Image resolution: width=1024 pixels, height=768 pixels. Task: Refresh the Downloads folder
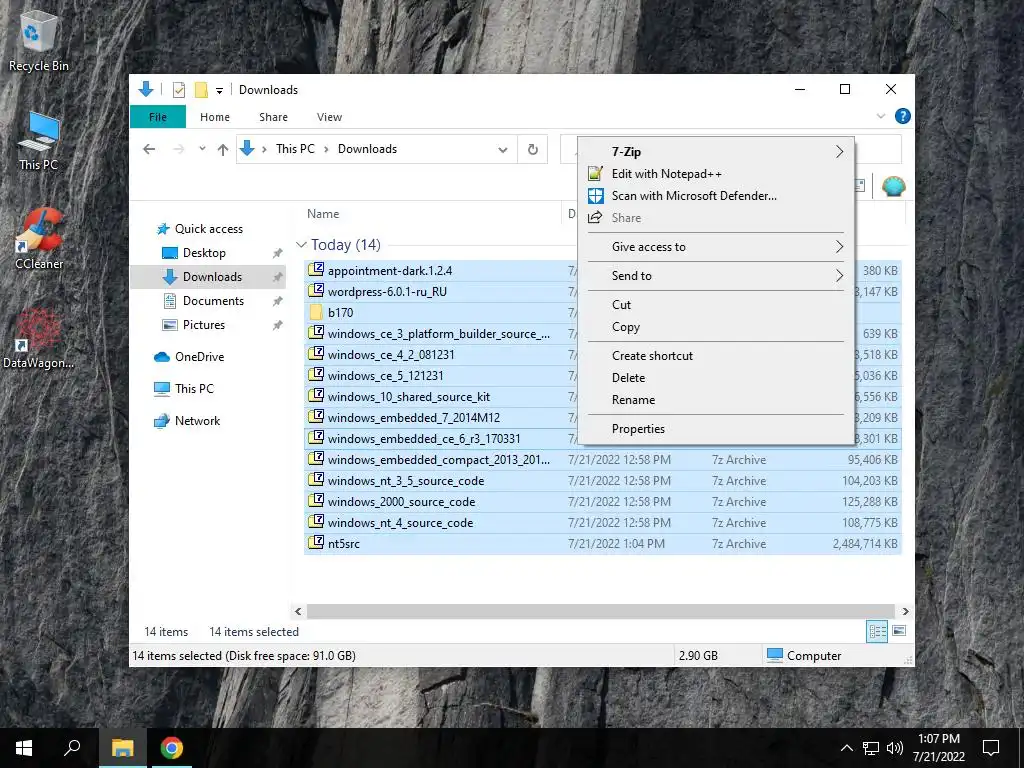[x=533, y=150]
